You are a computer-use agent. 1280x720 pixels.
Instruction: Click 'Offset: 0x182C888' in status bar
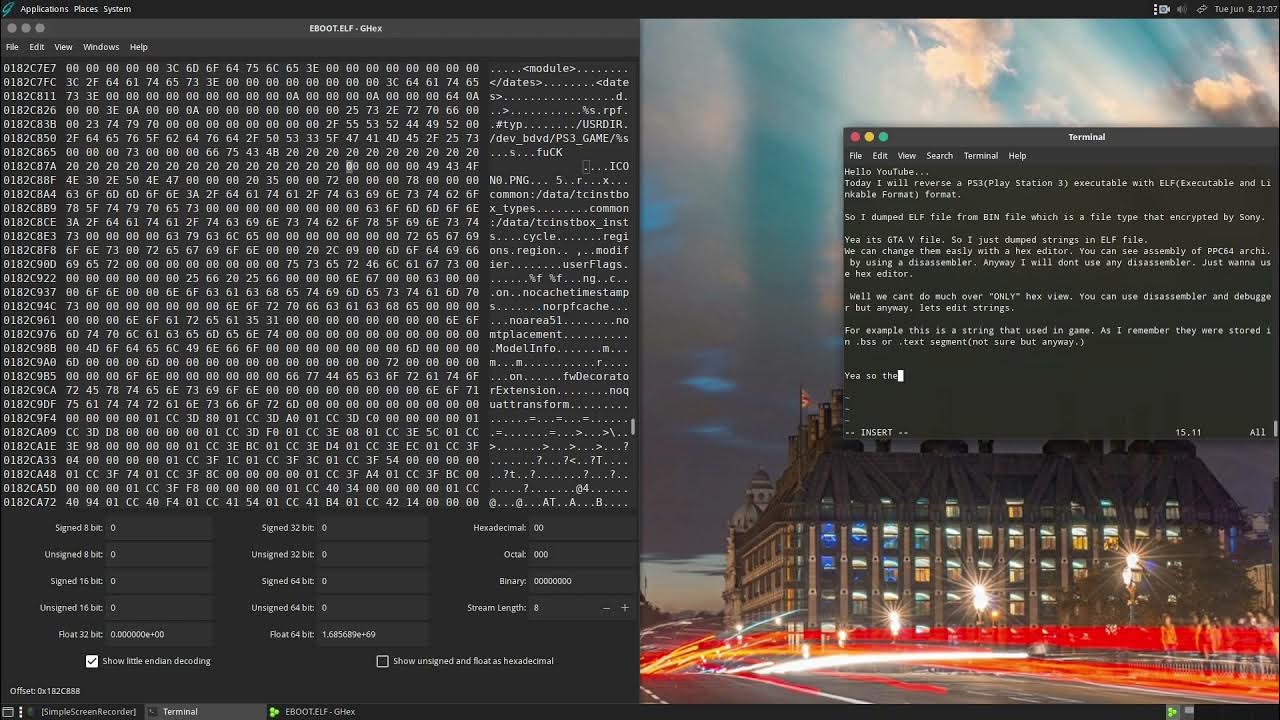pos(45,691)
